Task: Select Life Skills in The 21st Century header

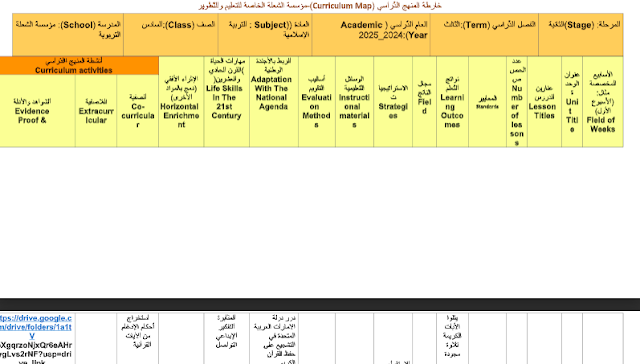Action: coord(227,102)
